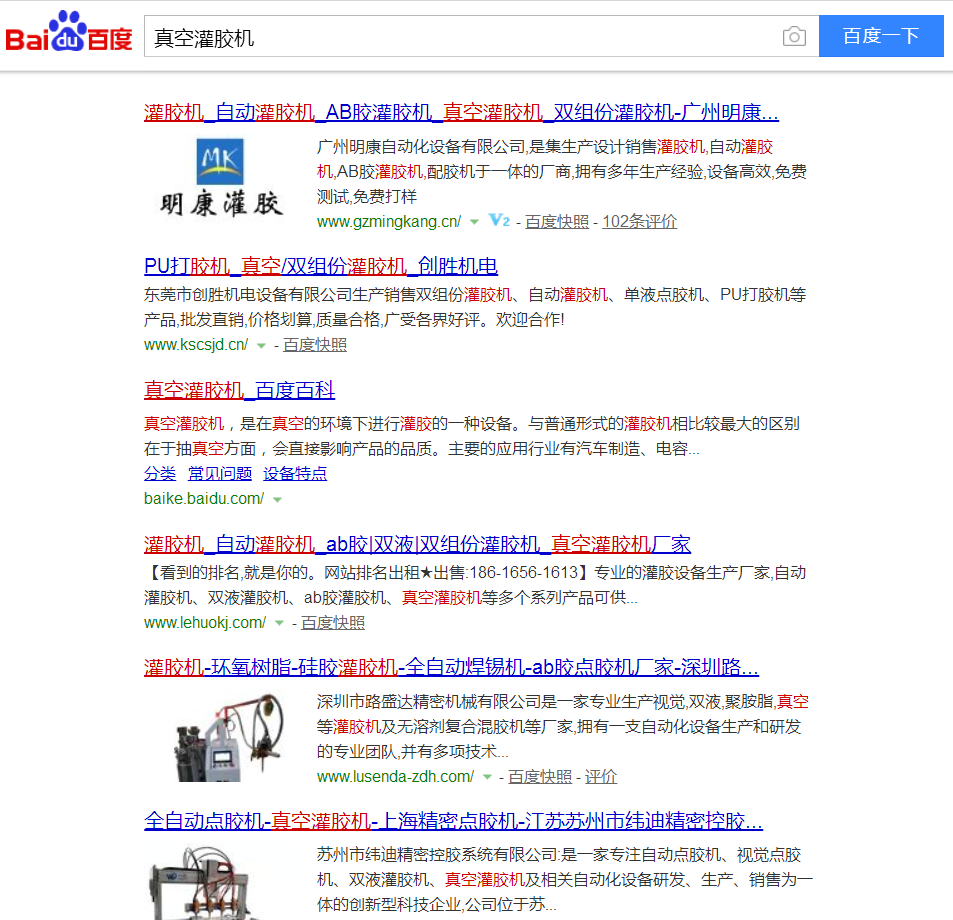Image resolution: width=953 pixels, height=920 pixels.
Task: Visit www.kscsjd.cn URL link
Action: [x=196, y=345]
